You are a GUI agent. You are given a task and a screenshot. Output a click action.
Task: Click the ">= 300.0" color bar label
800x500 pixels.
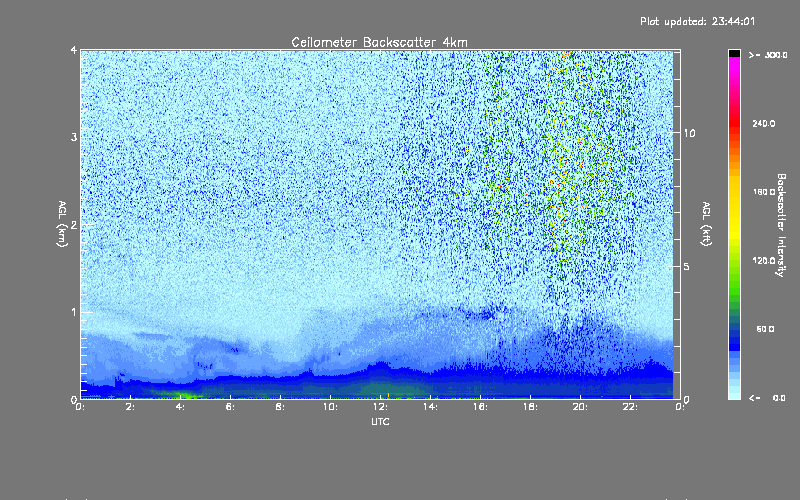point(768,55)
